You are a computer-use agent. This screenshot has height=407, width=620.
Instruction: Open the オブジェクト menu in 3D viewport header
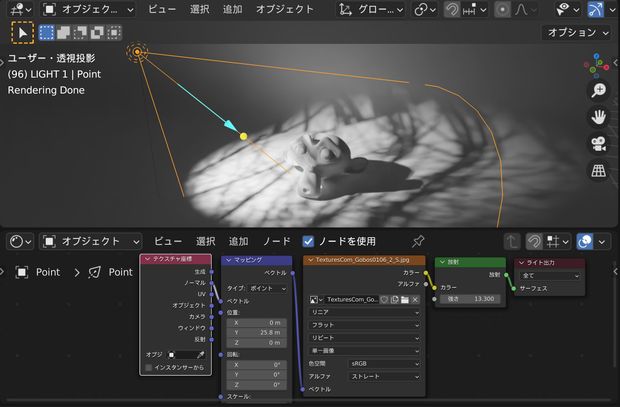pos(285,9)
